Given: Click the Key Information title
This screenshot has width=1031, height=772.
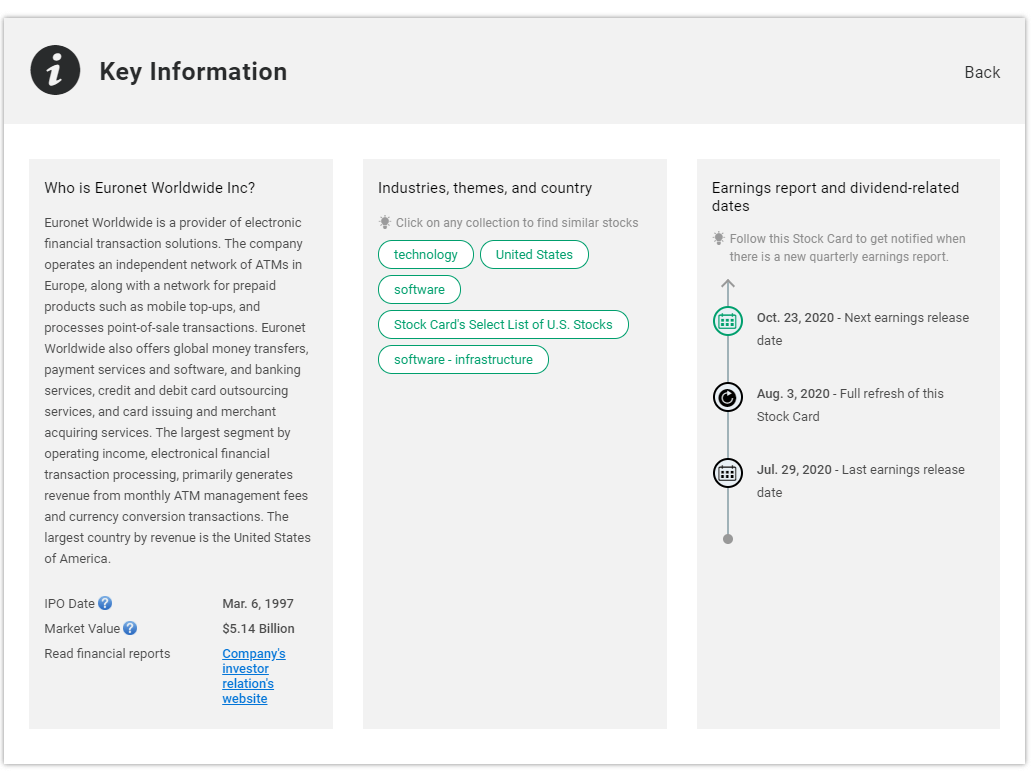Looking at the screenshot, I should pyautogui.click(x=193, y=72).
